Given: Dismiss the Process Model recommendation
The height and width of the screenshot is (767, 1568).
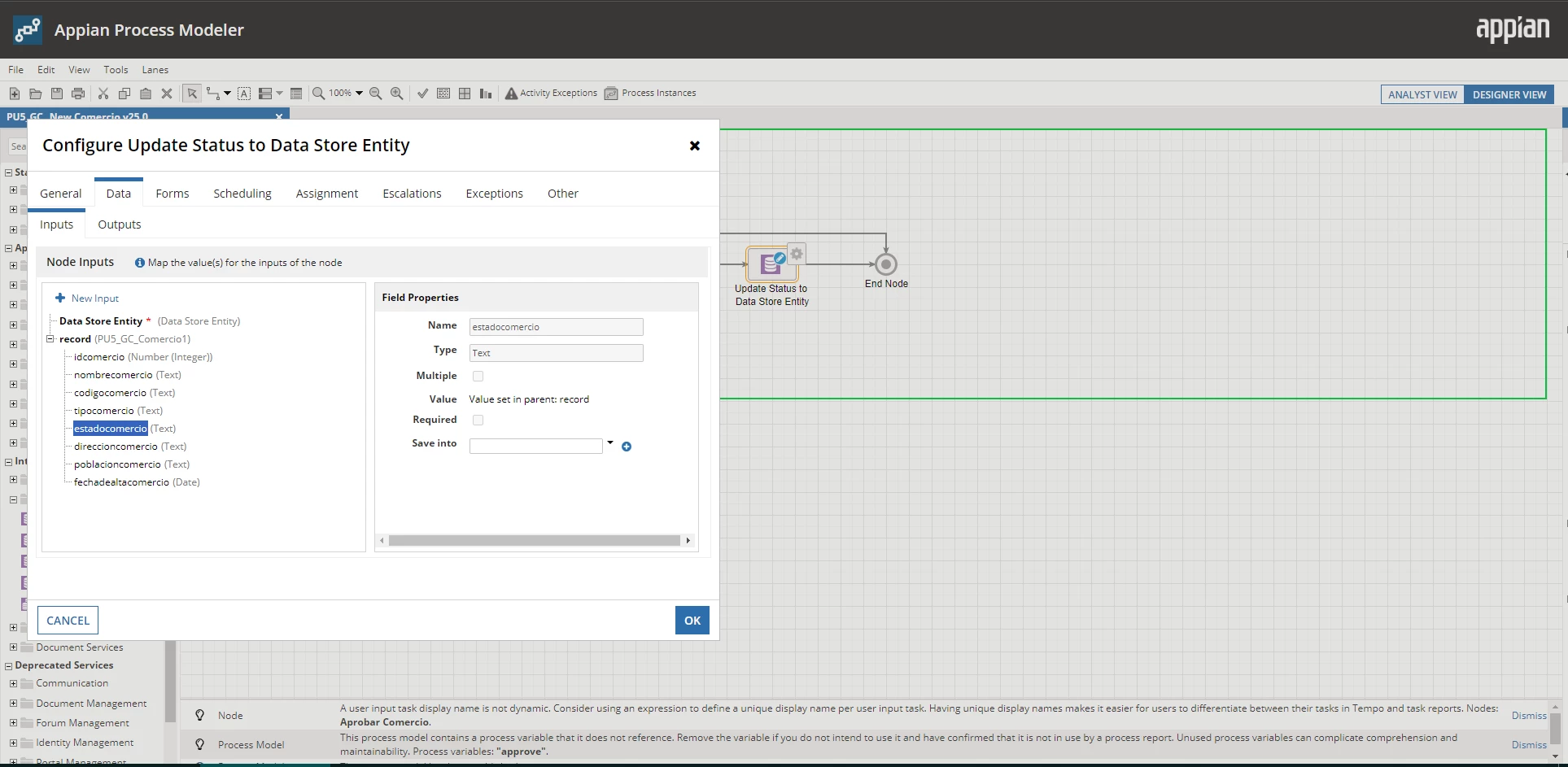Looking at the screenshot, I should coord(1529,745).
